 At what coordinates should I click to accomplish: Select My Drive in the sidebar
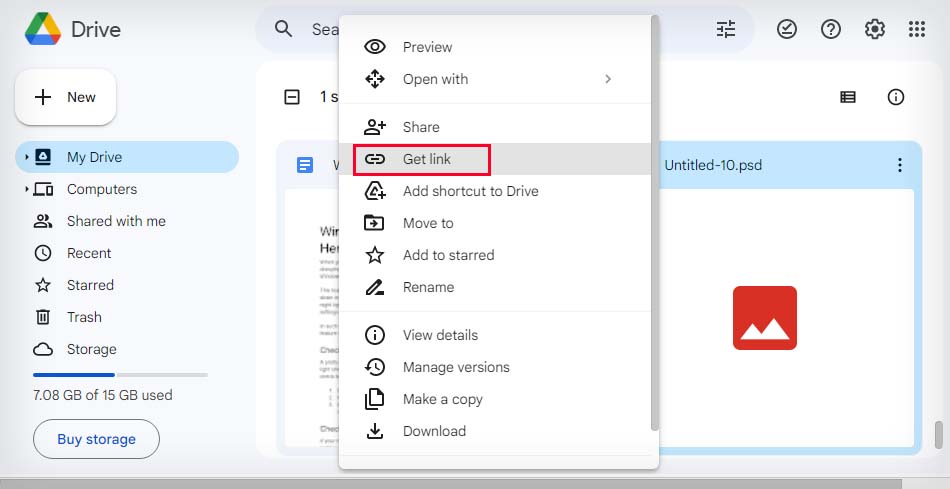(127, 157)
